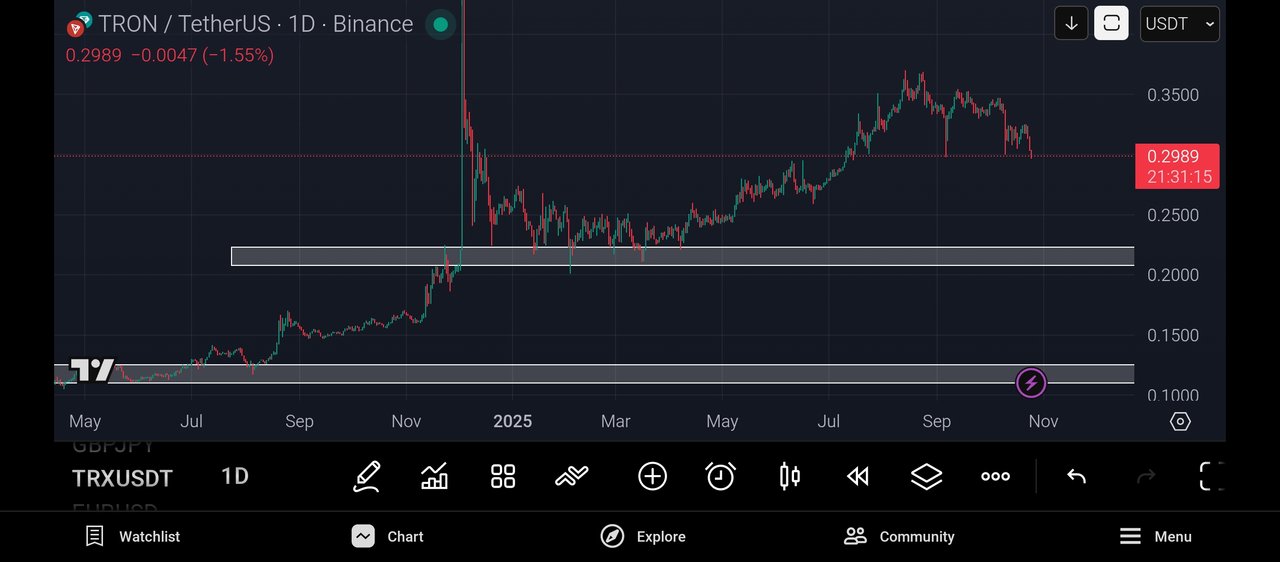Click the purple lightning bolt icon
The image size is (1280, 562).
(1031, 382)
